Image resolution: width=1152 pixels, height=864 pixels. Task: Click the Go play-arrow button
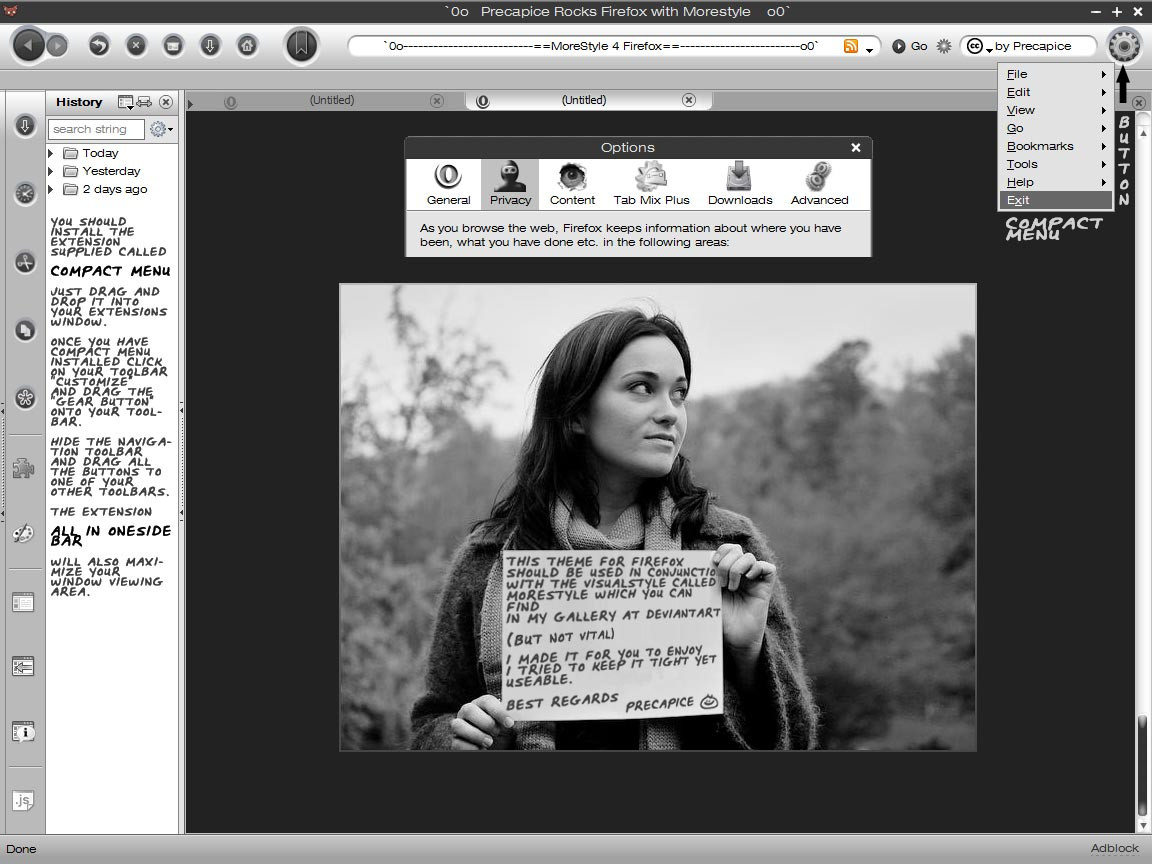899,46
